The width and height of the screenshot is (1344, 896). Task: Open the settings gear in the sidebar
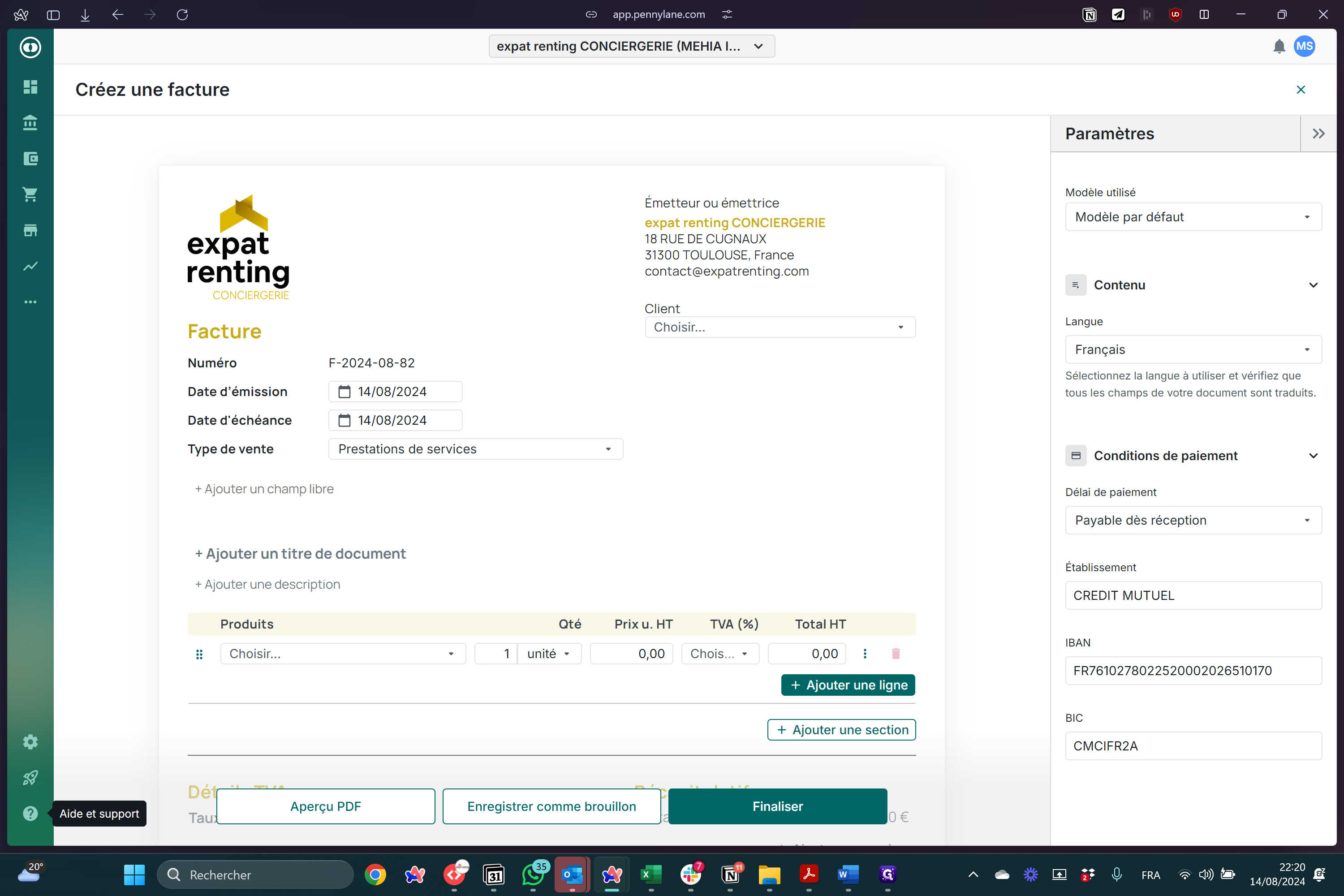tap(30, 742)
